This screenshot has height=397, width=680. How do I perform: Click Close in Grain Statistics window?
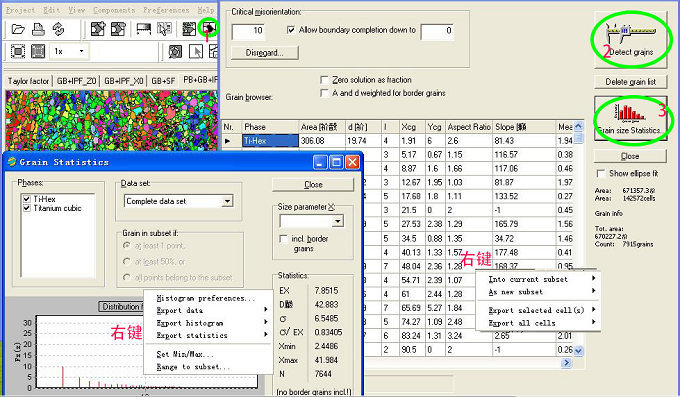click(x=313, y=185)
